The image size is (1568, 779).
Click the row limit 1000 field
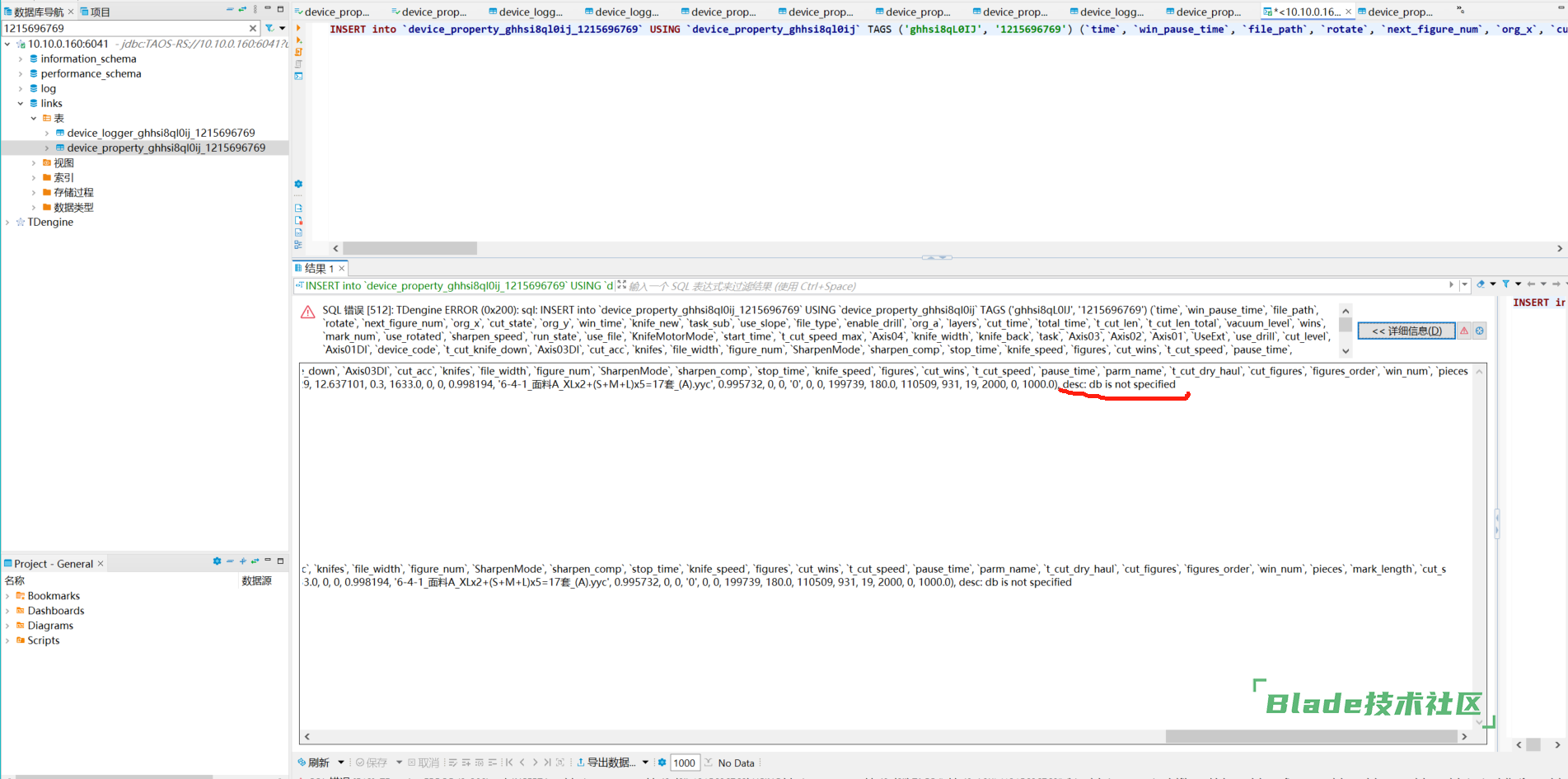point(685,763)
